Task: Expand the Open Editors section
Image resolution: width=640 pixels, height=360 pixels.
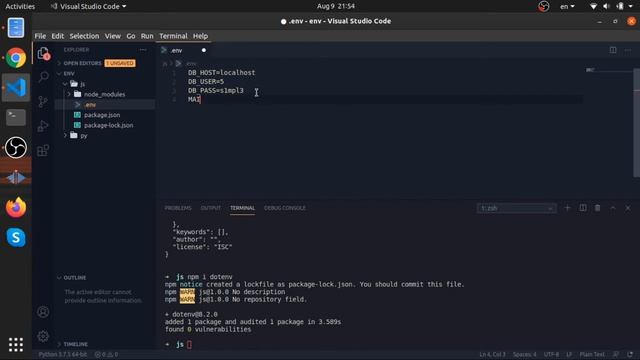Action: coord(98,63)
